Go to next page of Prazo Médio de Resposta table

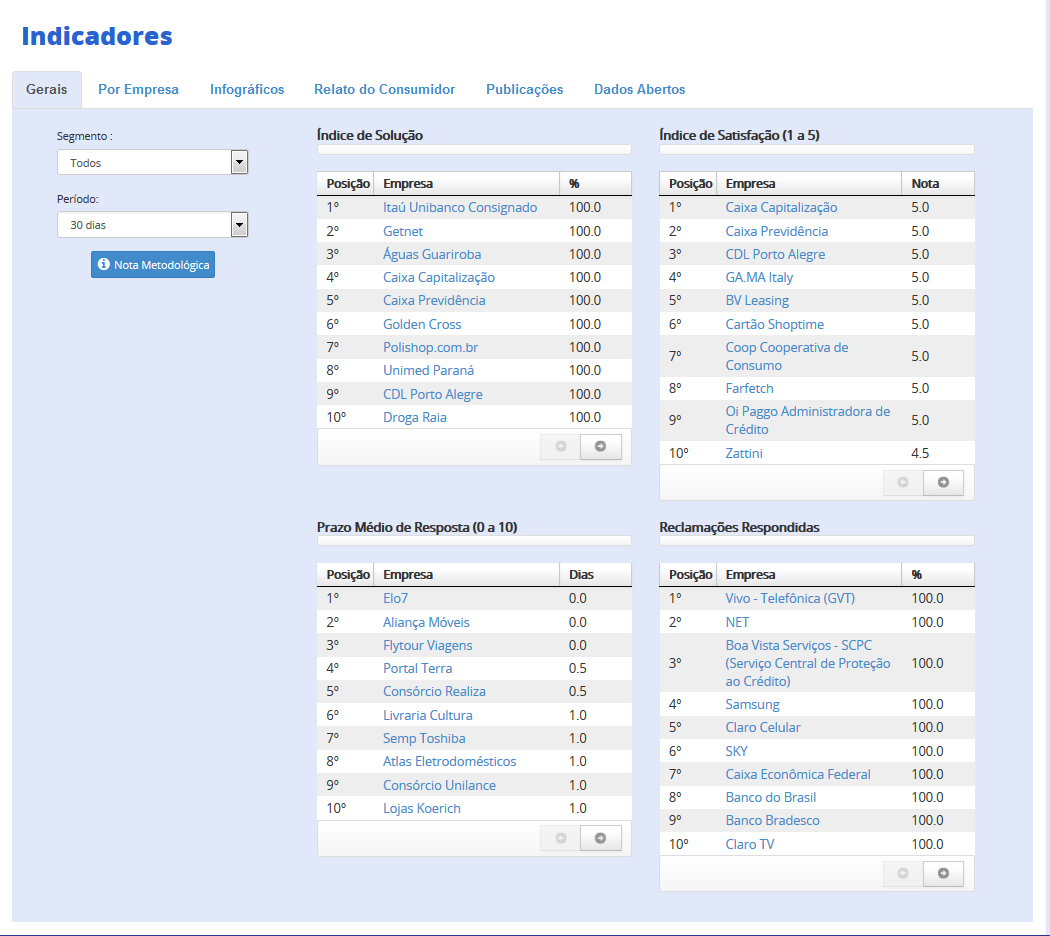point(600,838)
